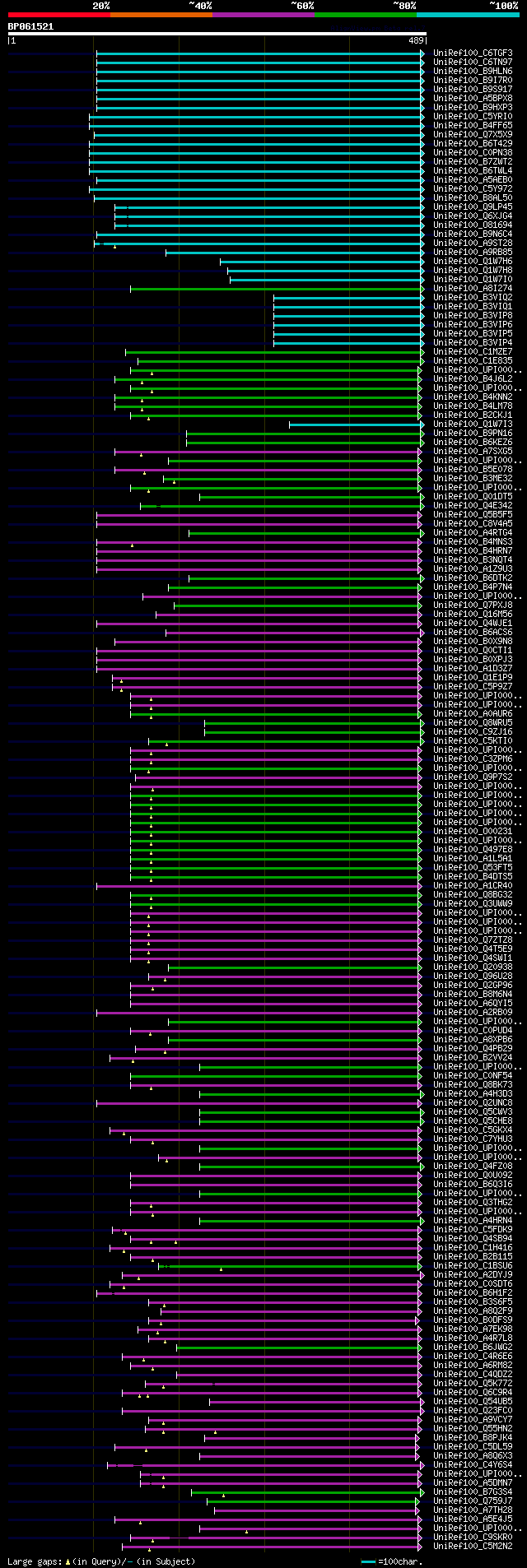Open hit UniRef100_B2VV24

[473, 1057]
